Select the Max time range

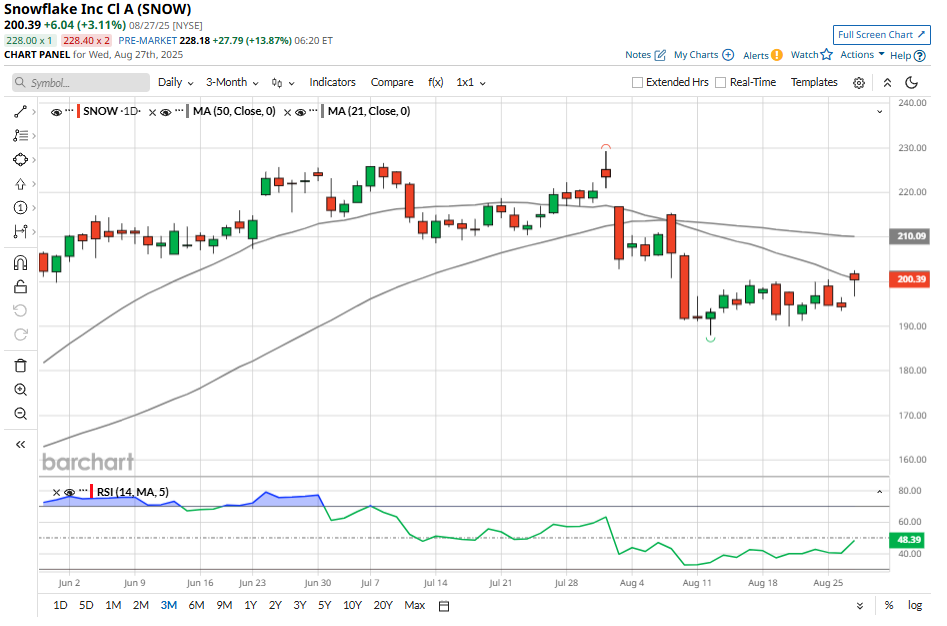[415, 605]
